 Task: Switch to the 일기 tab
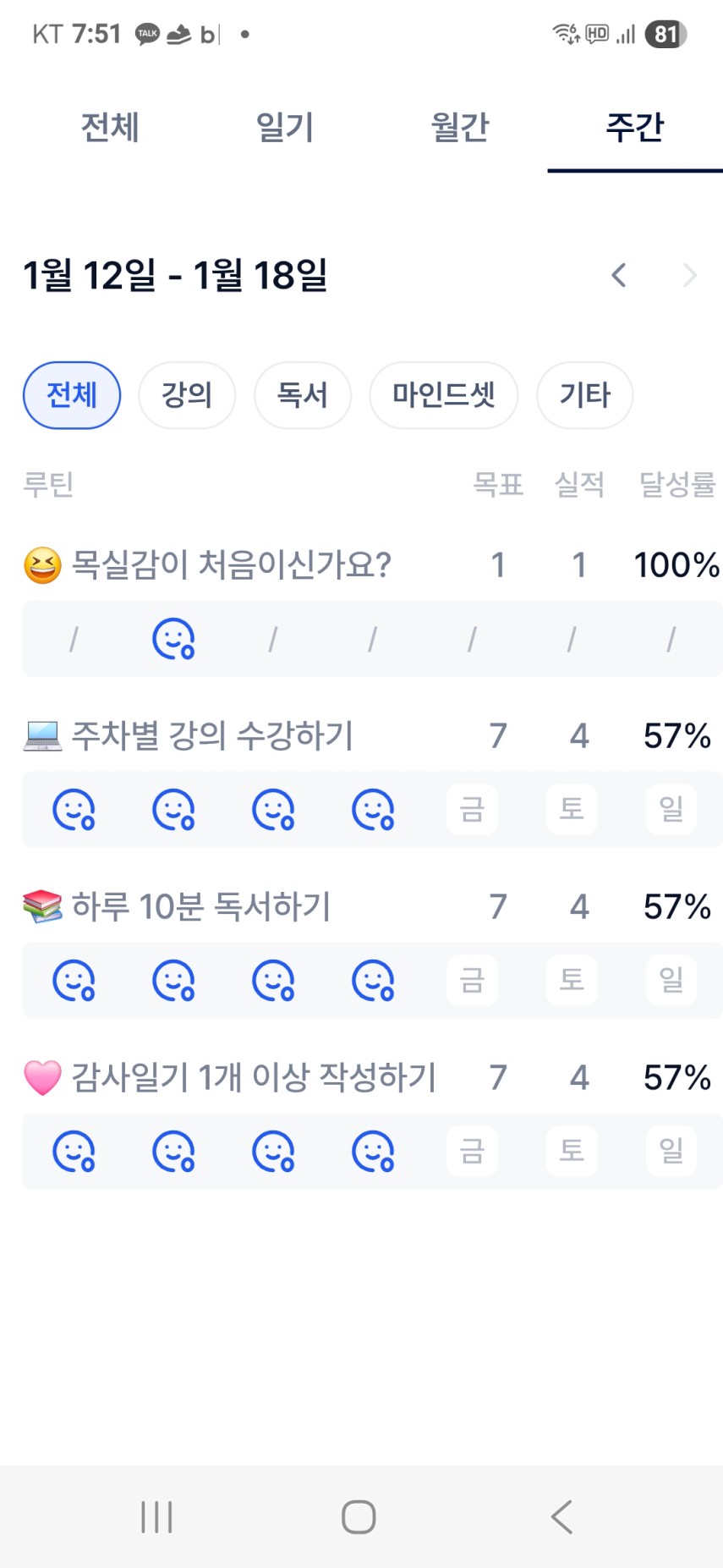[285, 128]
